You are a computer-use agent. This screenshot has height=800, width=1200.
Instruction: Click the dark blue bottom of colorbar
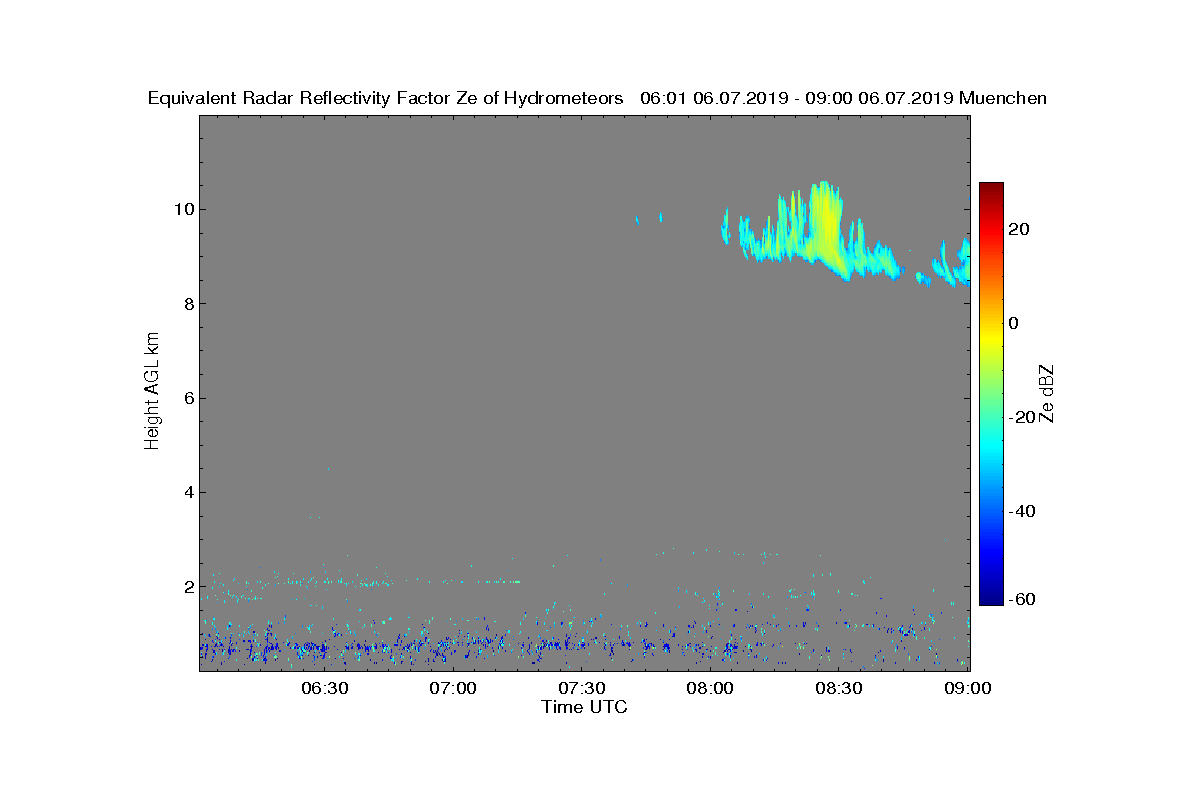coord(991,597)
